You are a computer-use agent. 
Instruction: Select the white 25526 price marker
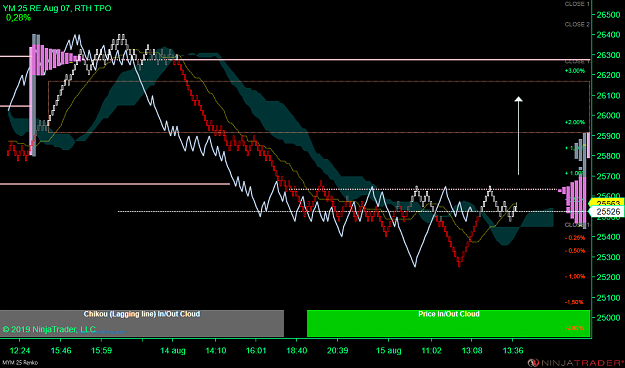click(x=608, y=212)
